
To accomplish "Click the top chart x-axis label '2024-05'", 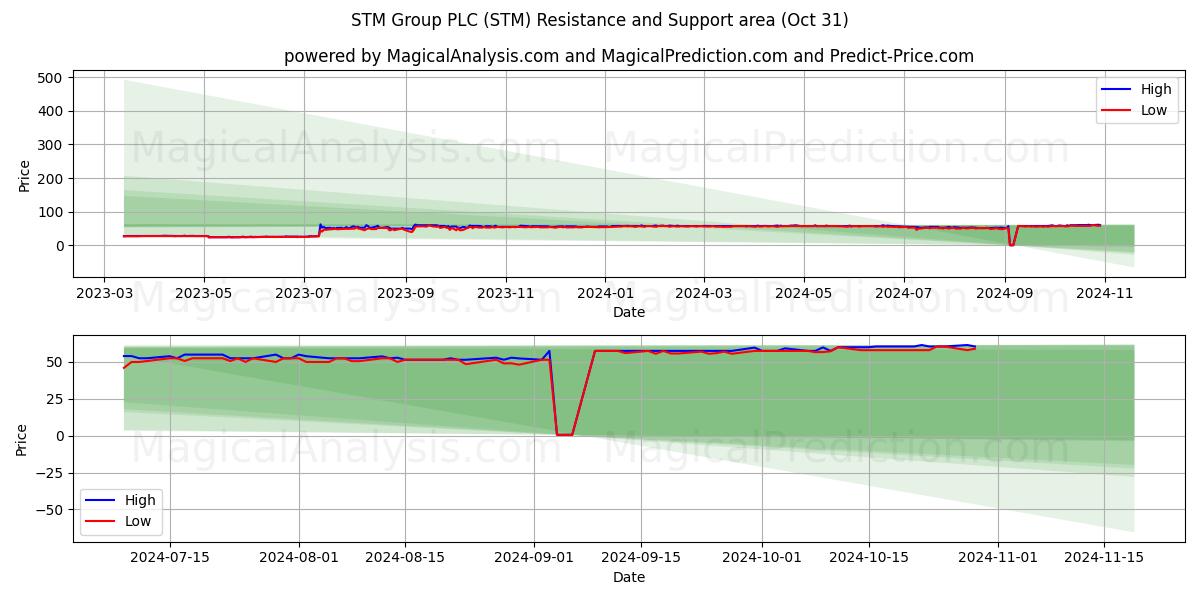I will [804, 294].
